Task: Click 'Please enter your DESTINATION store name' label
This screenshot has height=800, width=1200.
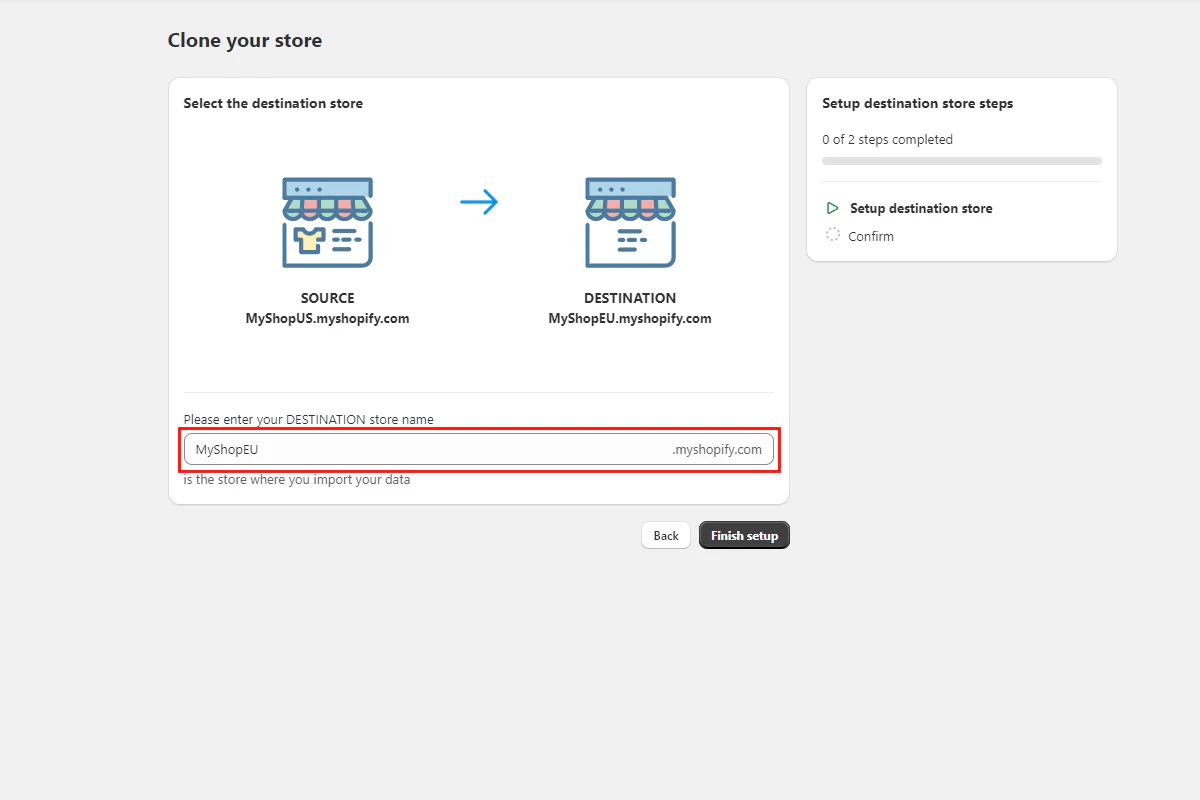Action: point(309,419)
